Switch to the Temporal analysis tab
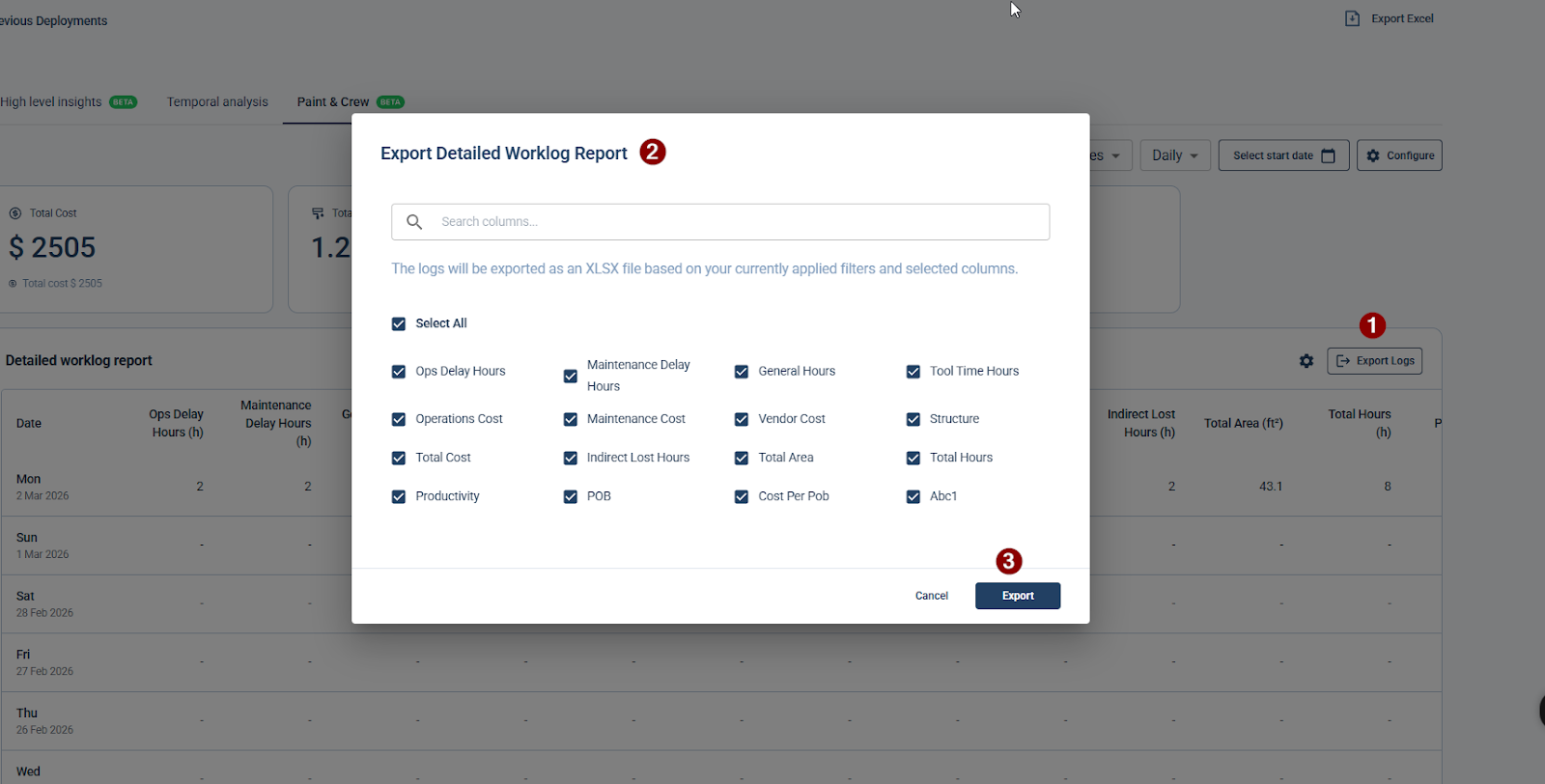This screenshot has height=784, width=1545. pos(217,102)
